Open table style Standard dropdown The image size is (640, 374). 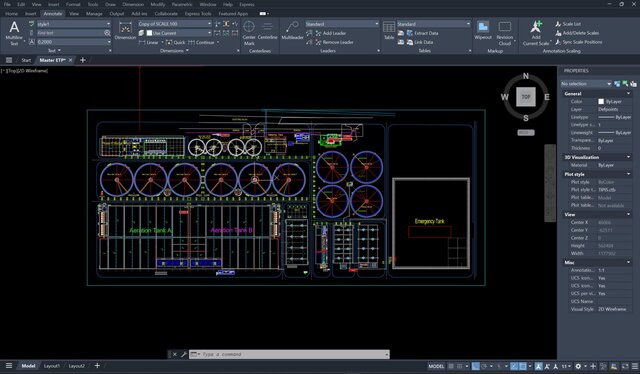(433, 24)
